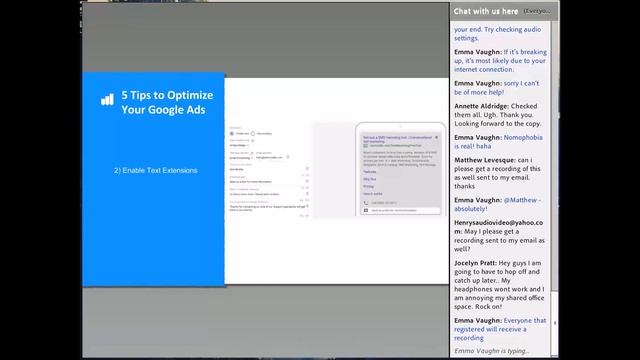The height and width of the screenshot is (360, 640).
Task: Click the 'Emma Vaughn is typing...' status line
Action: pyautogui.click(x=492, y=351)
